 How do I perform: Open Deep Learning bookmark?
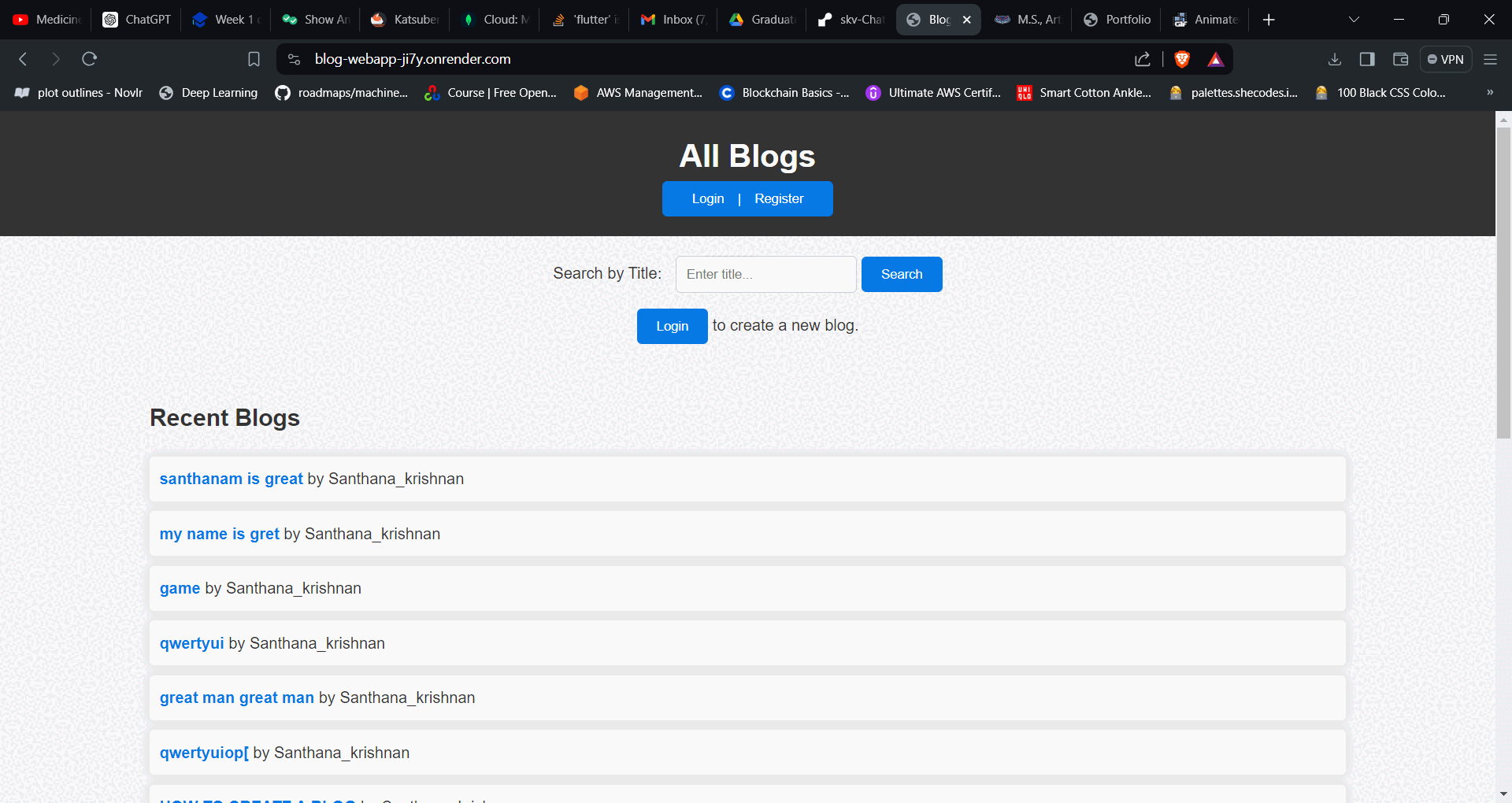point(209,93)
